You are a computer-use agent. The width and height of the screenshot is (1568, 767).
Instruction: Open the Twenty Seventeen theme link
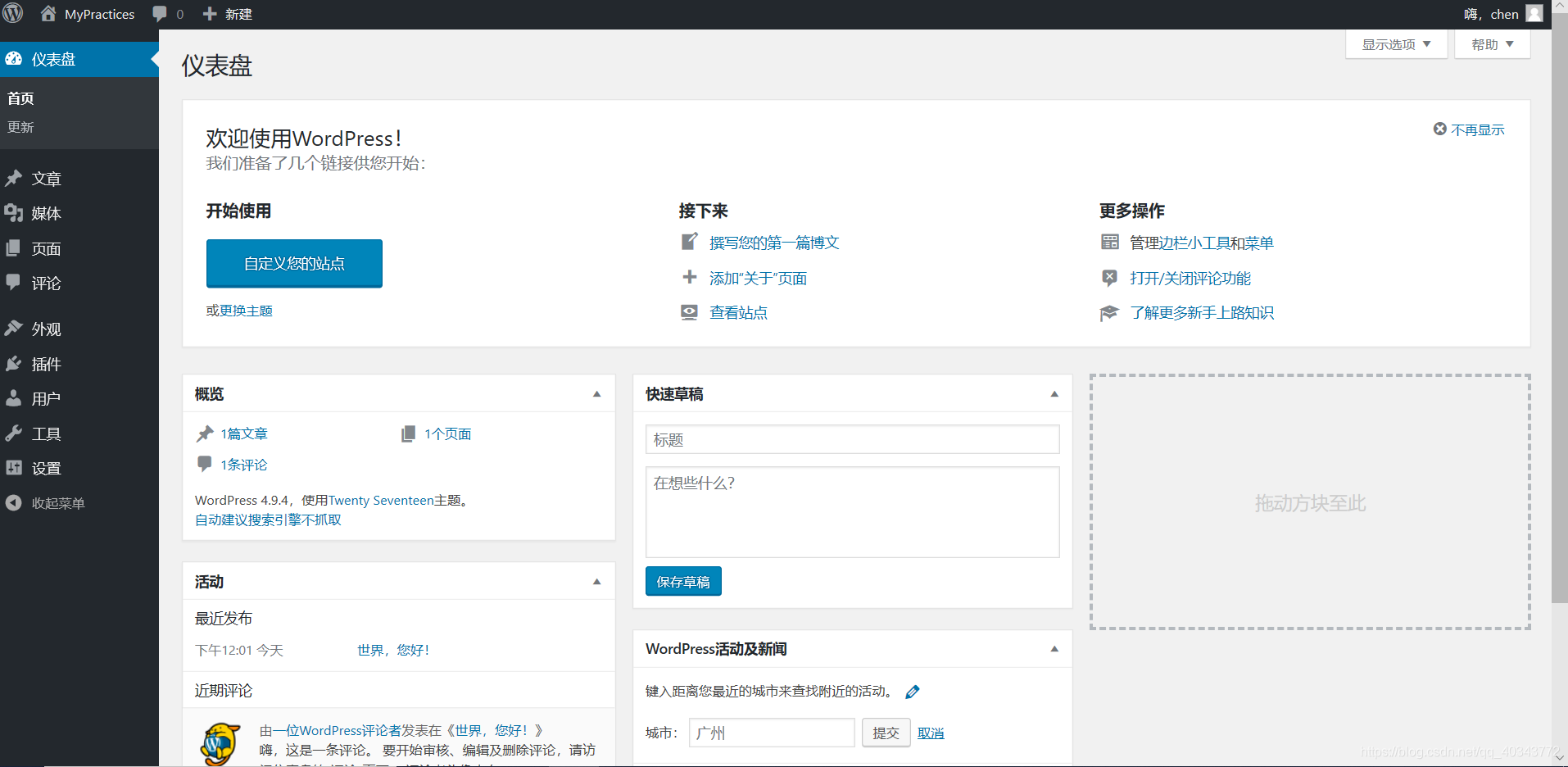(381, 500)
